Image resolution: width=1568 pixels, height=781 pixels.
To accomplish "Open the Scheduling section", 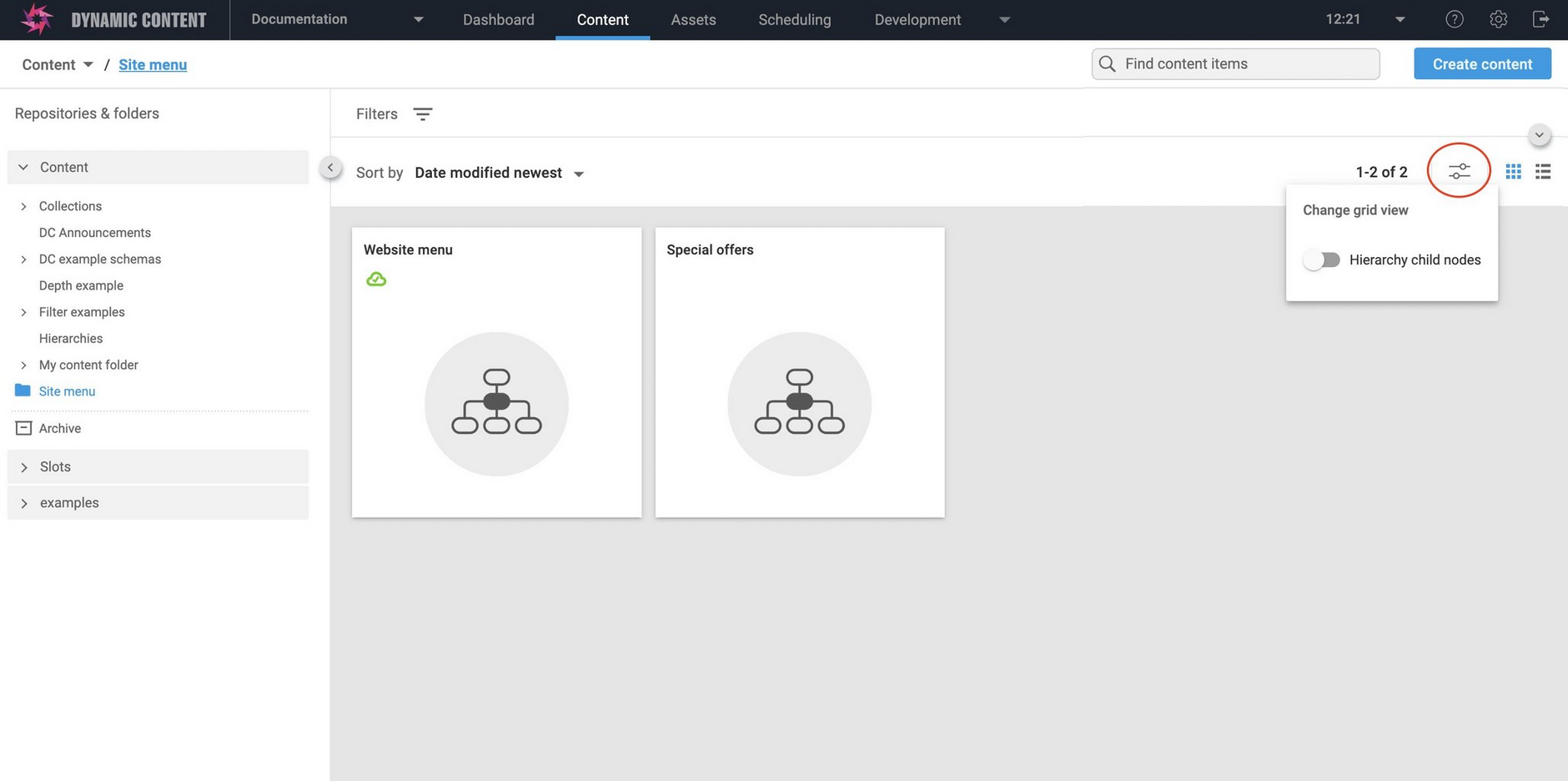I will [794, 19].
